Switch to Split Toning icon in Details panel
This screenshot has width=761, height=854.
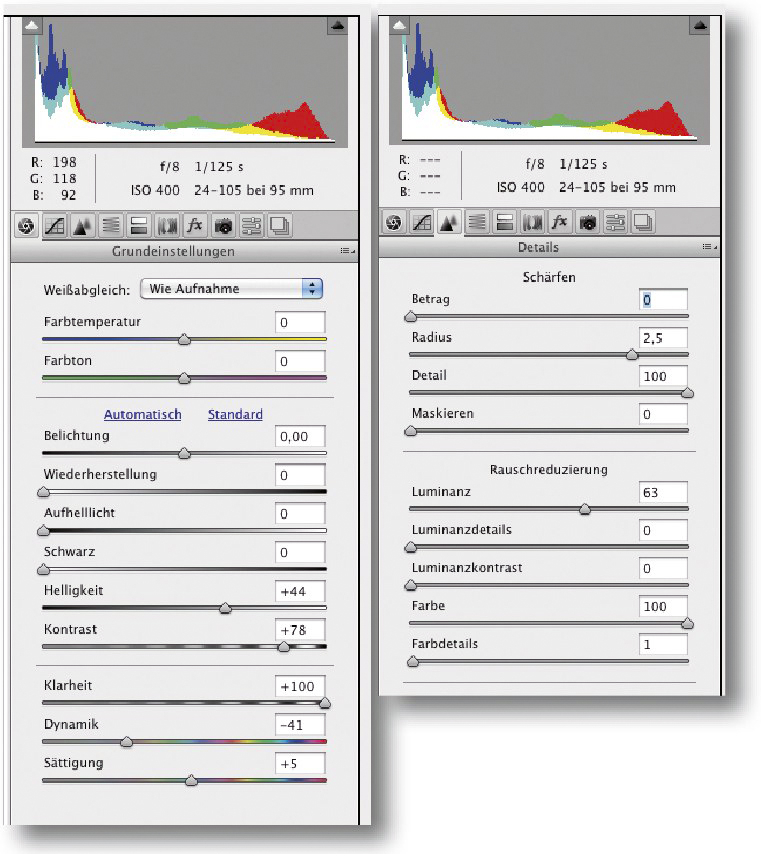pos(505,222)
